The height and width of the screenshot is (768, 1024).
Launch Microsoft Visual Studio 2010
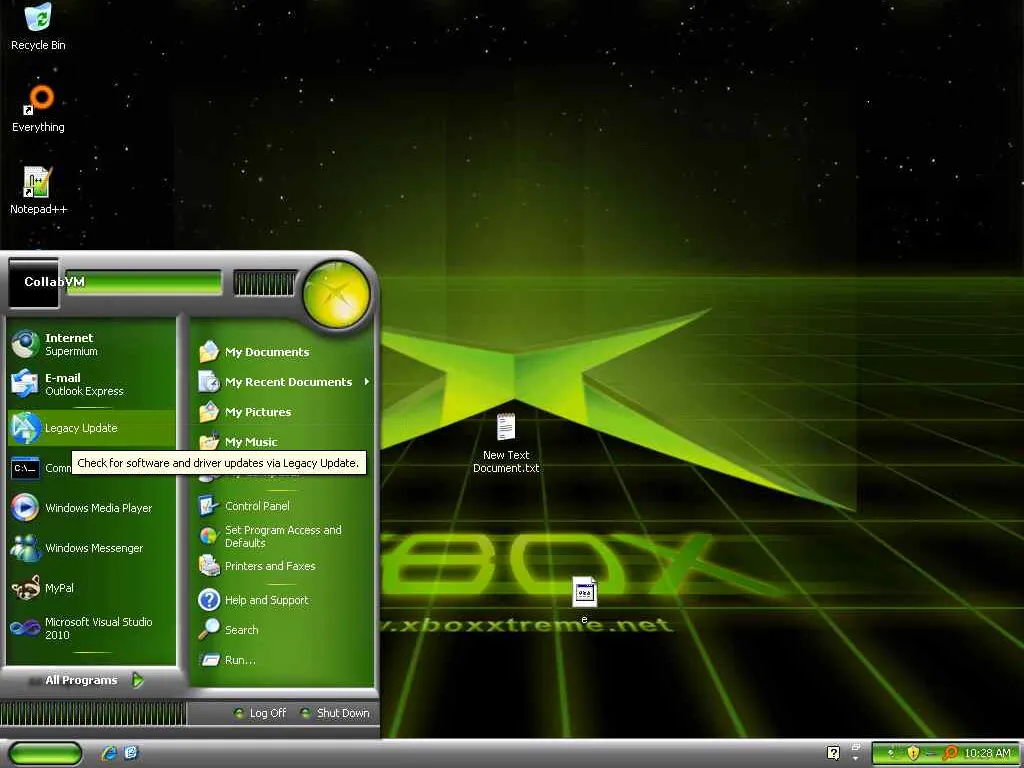point(91,628)
